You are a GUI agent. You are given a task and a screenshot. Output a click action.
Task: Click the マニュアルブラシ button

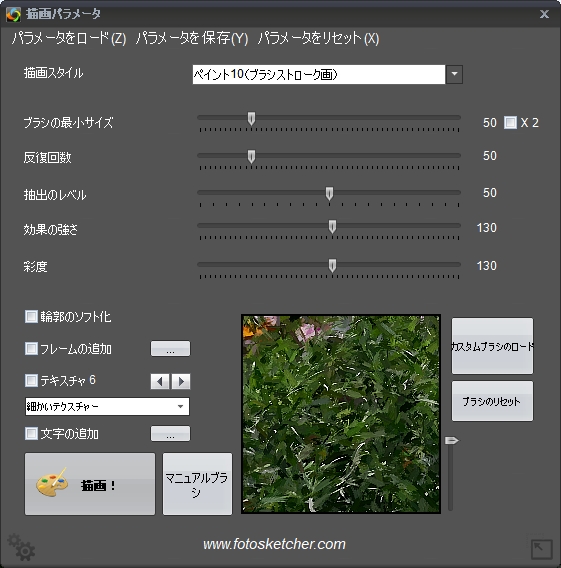click(x=197, y=484)
